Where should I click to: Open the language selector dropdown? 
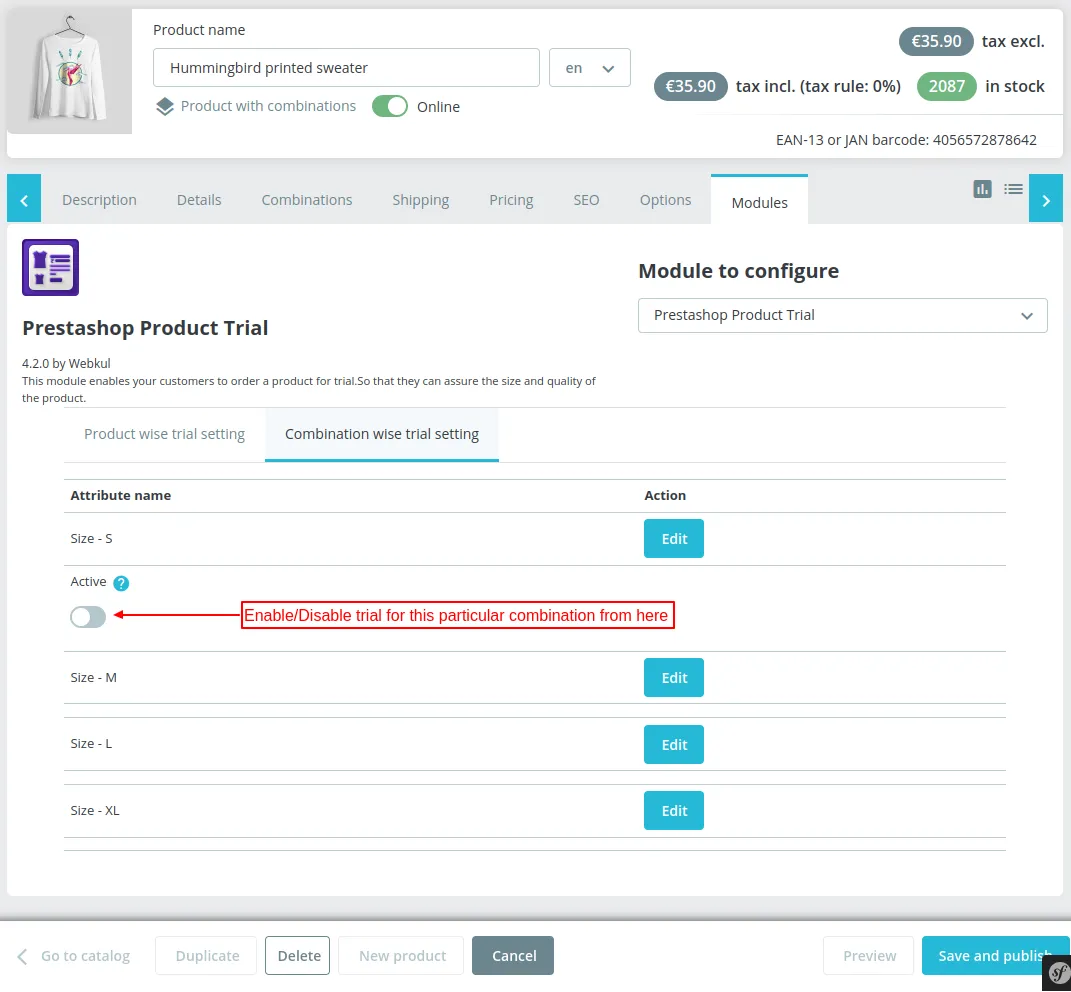click(x=590, y=68)
